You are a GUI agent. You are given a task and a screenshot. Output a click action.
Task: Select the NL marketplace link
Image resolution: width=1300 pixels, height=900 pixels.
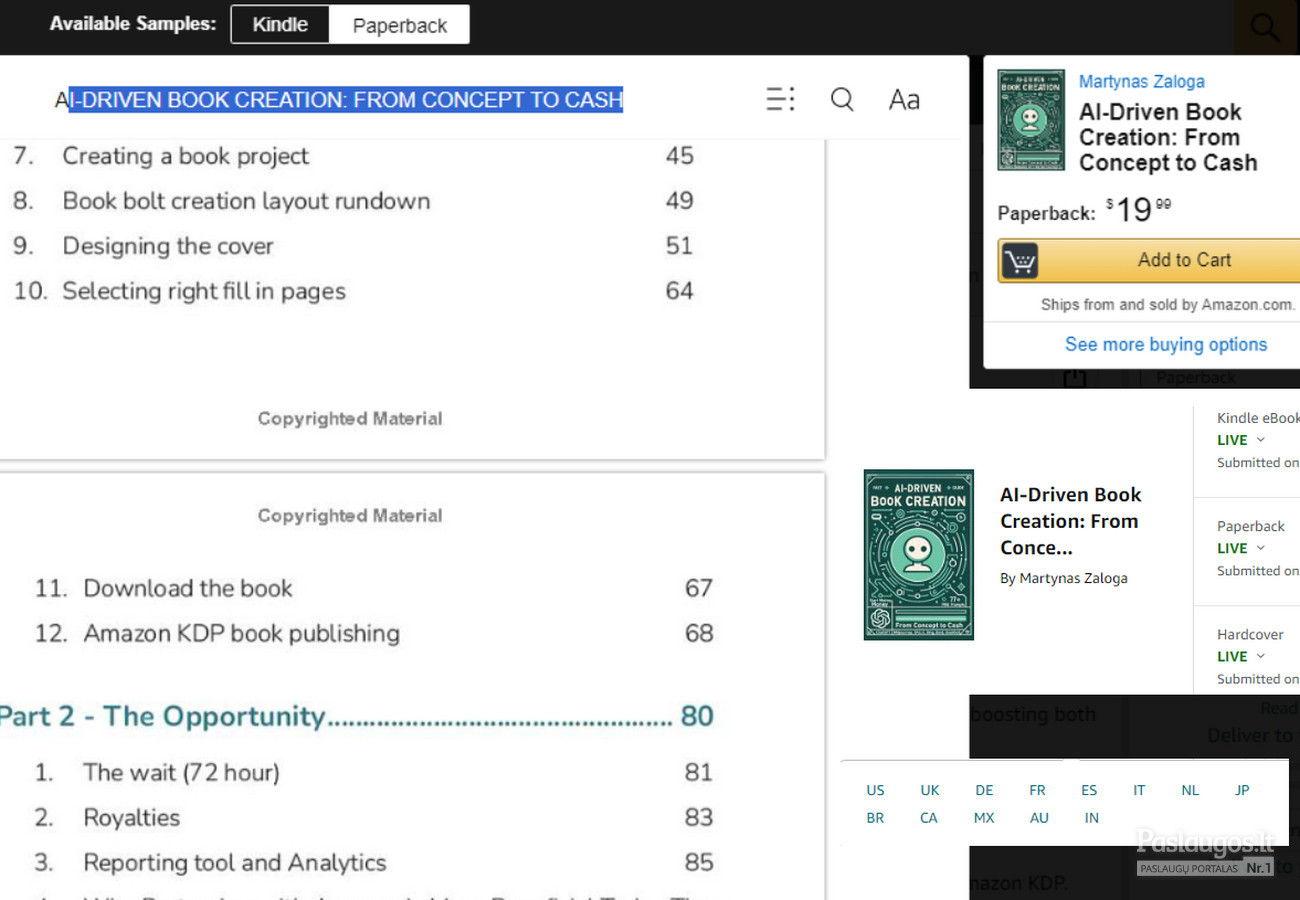point(1190,790)
